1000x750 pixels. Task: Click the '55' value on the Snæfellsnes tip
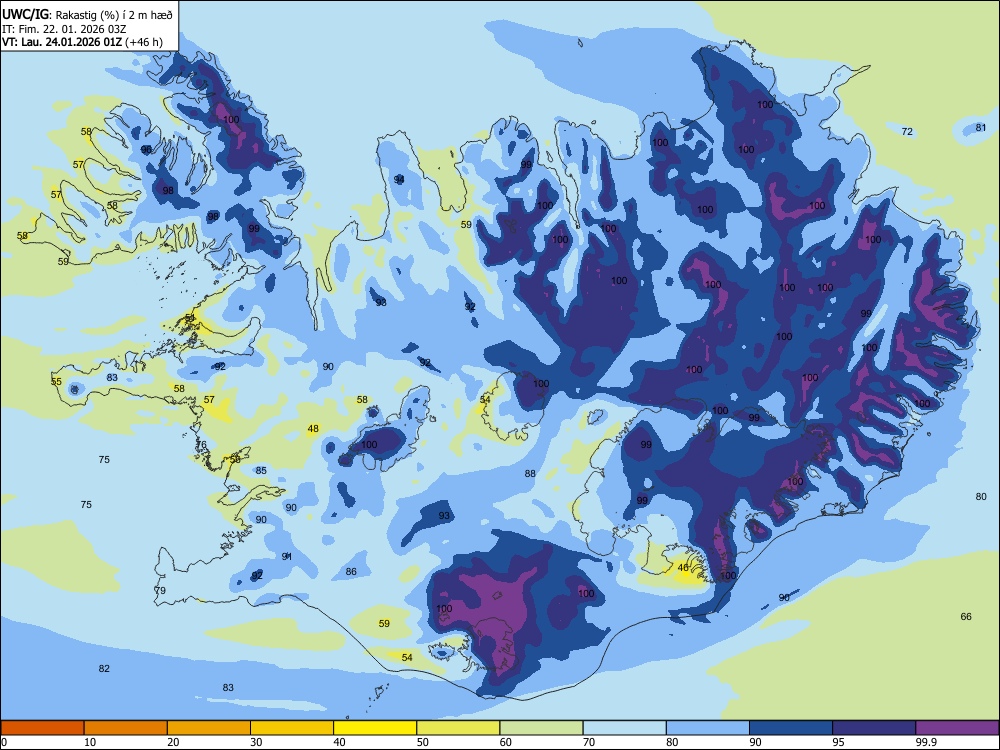[x=56, y=381]
